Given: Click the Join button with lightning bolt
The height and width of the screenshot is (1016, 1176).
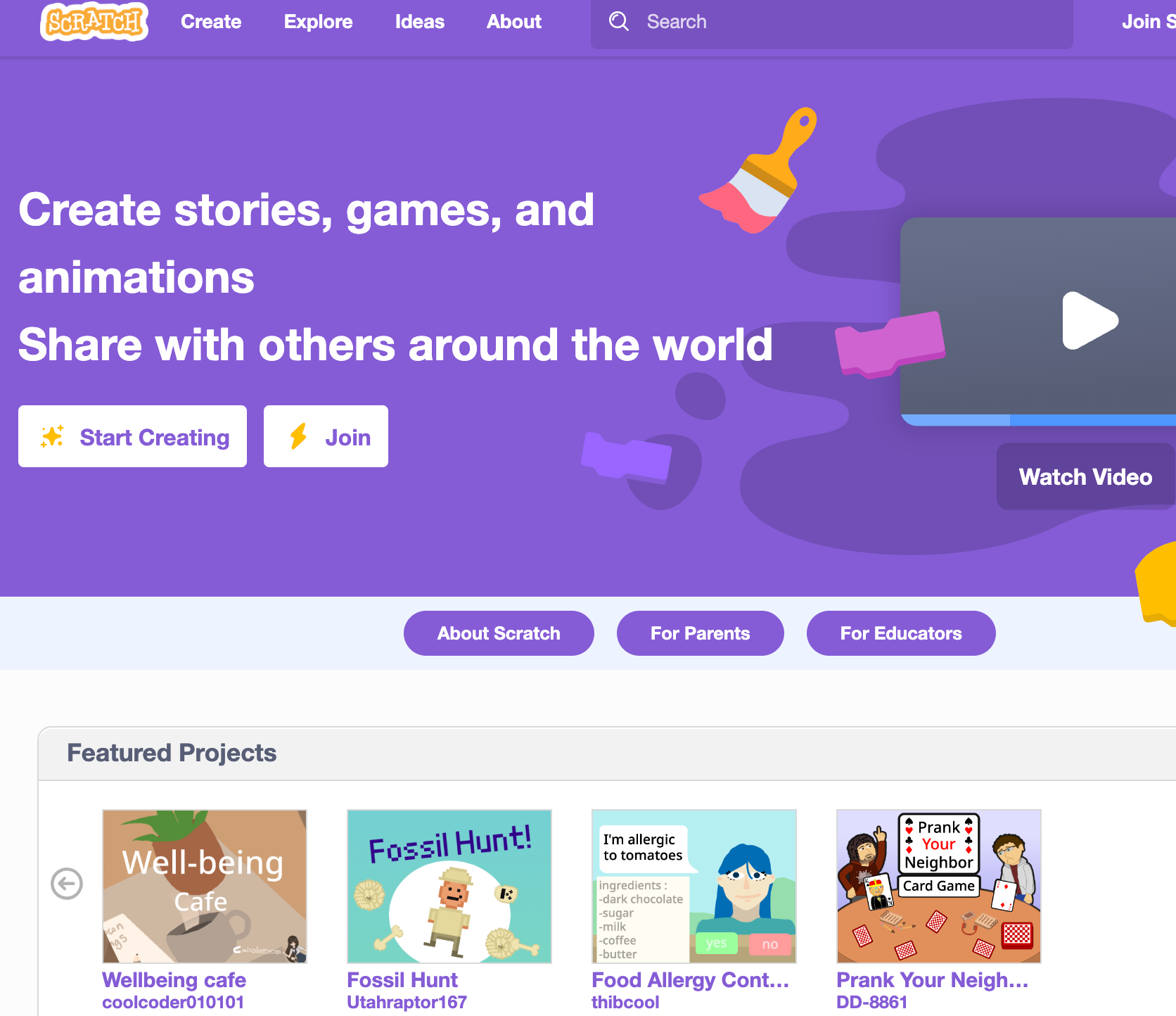Looking at the screenshot, I should [x=326, y=436].
